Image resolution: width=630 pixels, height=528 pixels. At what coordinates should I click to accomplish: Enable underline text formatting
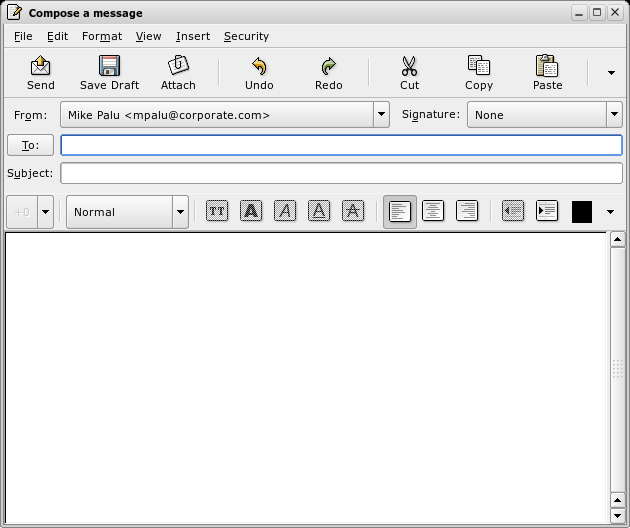pos(319,211)
